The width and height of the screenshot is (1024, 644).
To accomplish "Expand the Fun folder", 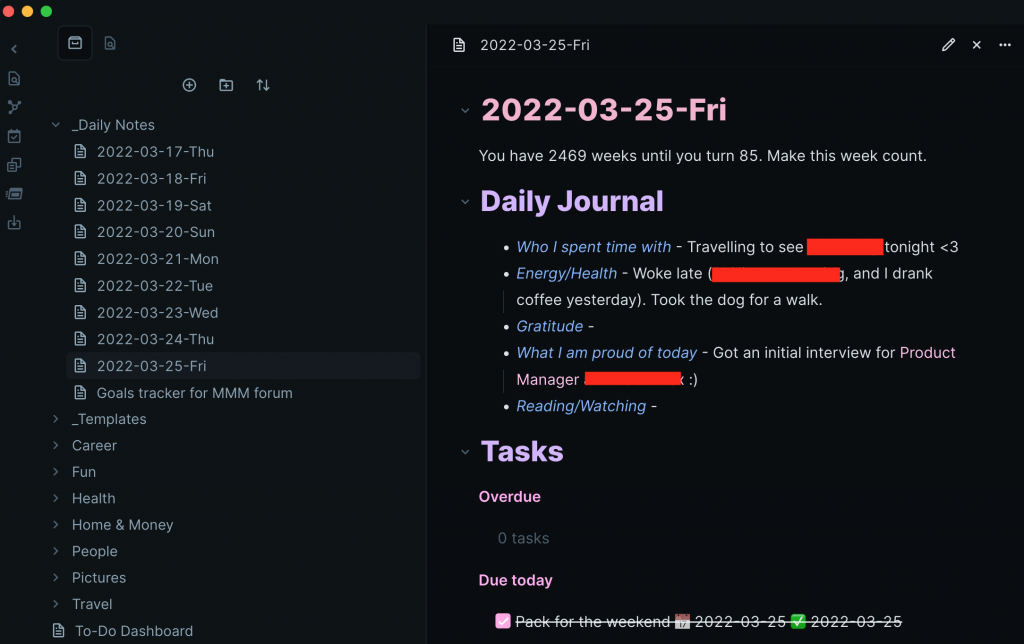I will coord(56,471).
